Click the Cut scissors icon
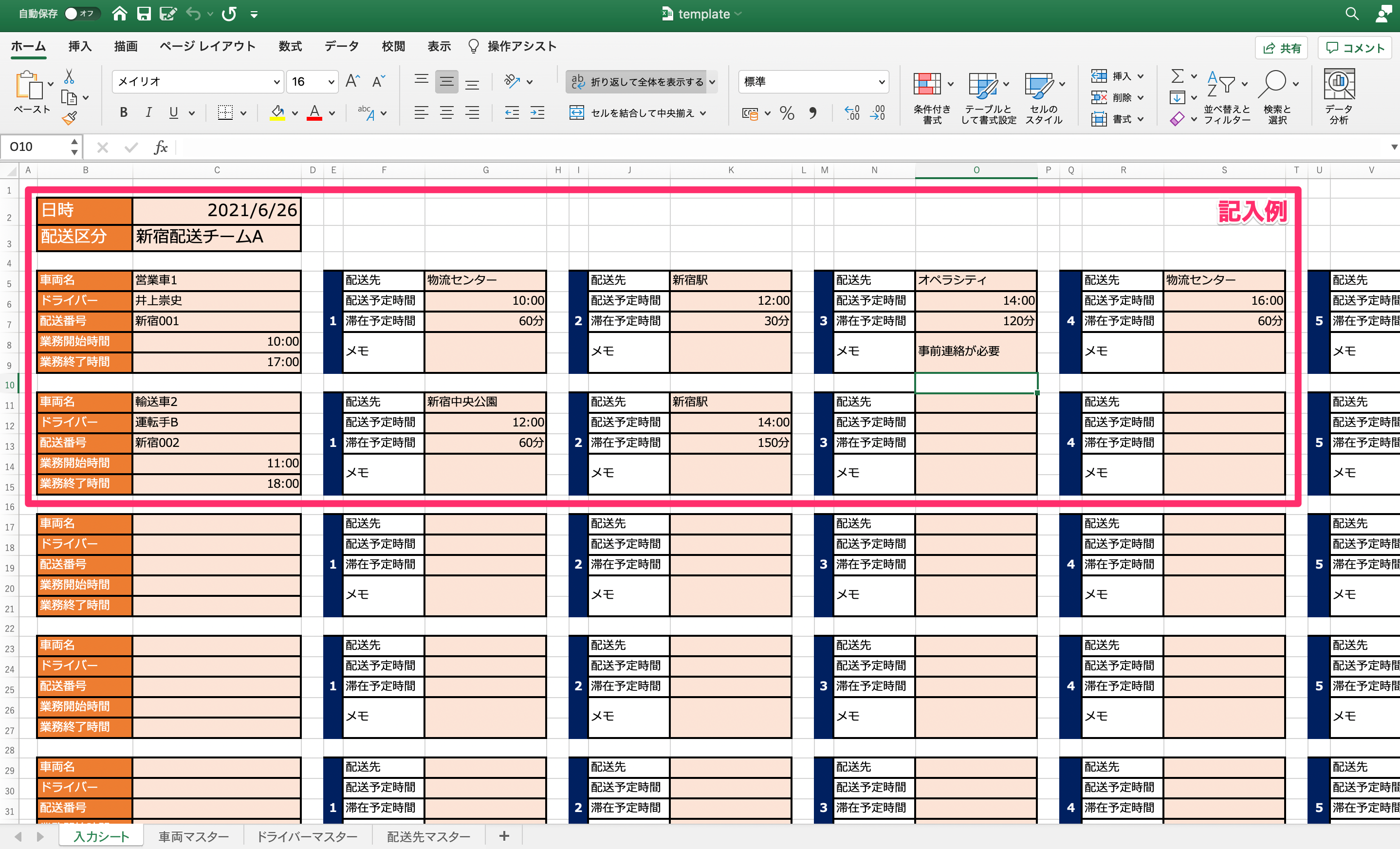 point(69,76)
